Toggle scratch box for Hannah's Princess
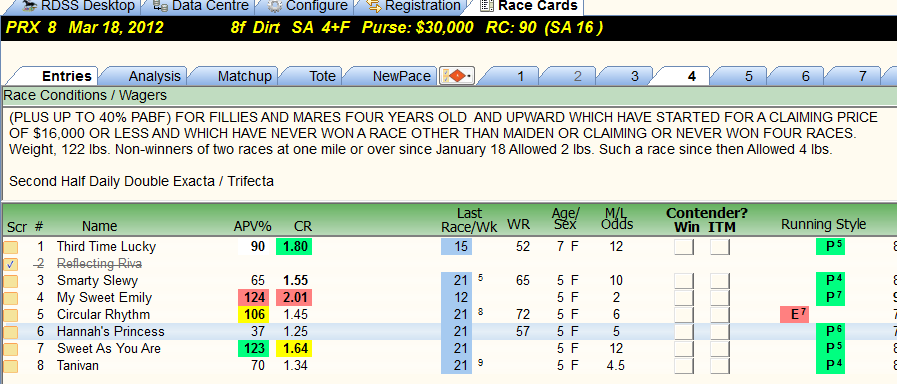 [x=11, y=332]
